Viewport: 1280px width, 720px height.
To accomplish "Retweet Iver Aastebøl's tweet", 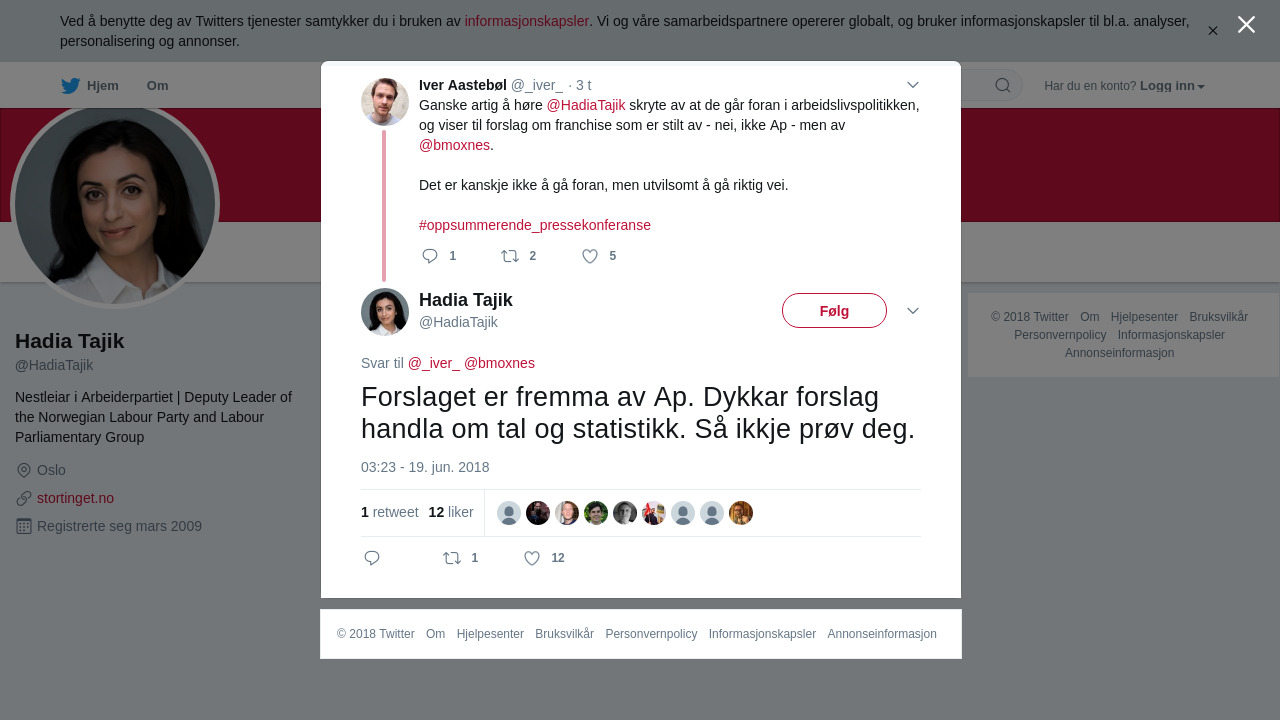I will pos(510,256).
